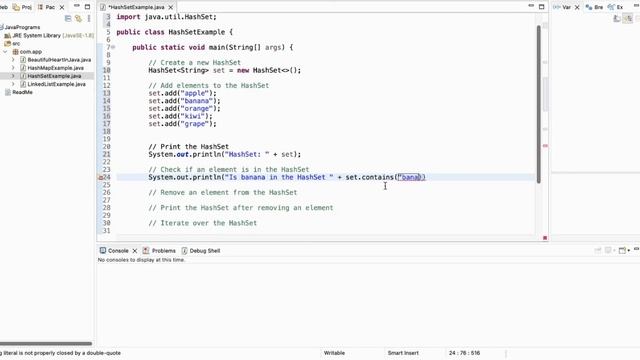Expand LinkedListExample.java node
The height and width of the screenshot is (360, 640).
[13, 84]
